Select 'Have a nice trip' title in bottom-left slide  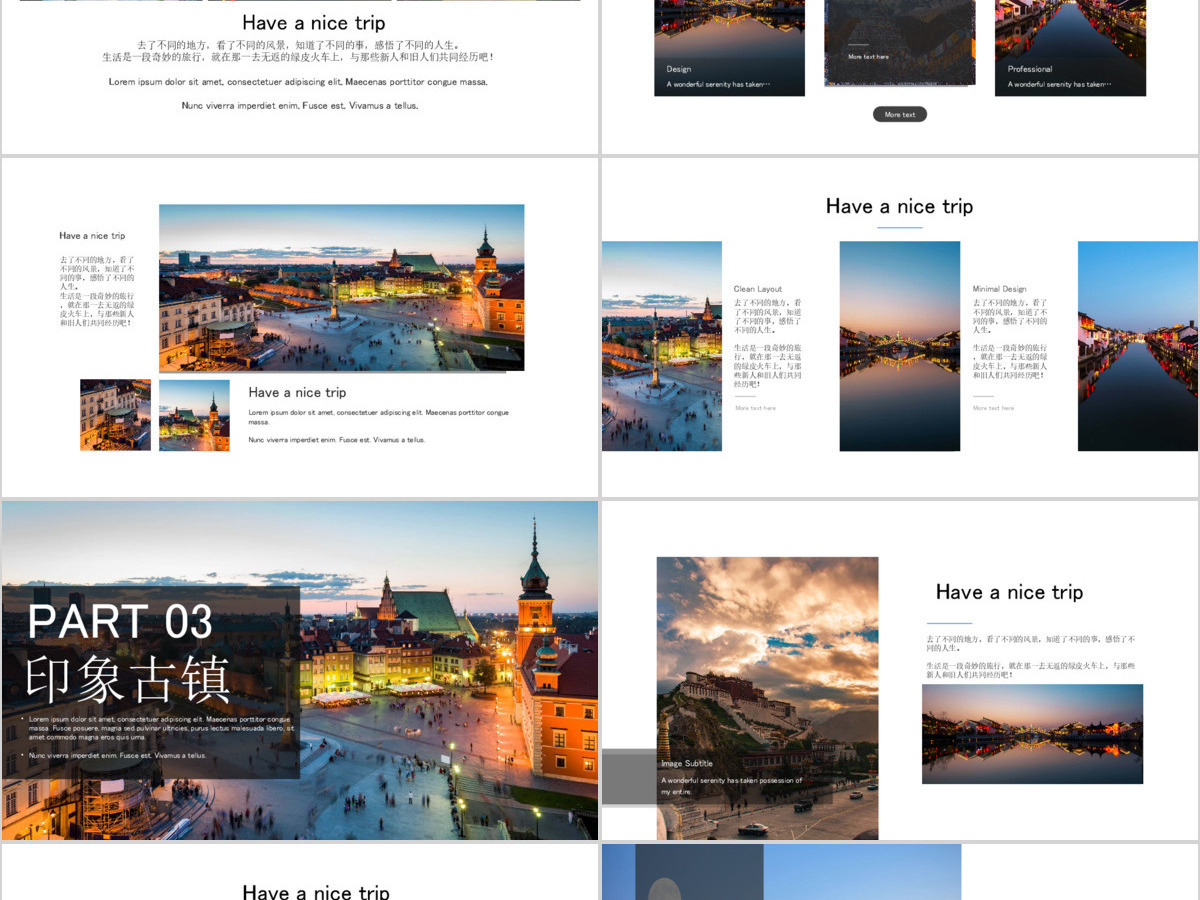316,891
